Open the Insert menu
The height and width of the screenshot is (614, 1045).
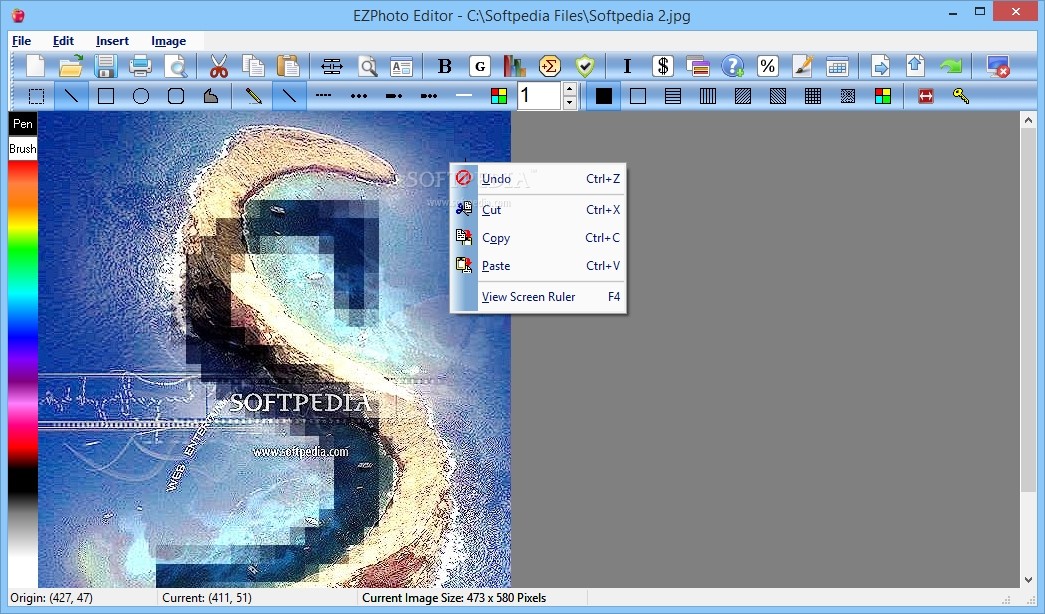pos(112,41)
